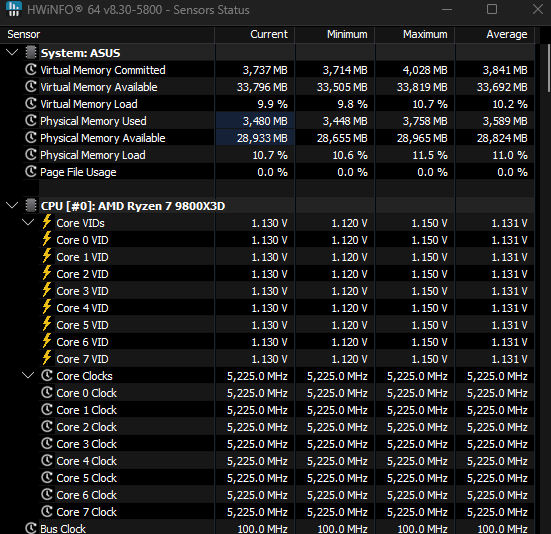Click the 28,824 MB average value
551x534 pixels.
coord(502,138)
